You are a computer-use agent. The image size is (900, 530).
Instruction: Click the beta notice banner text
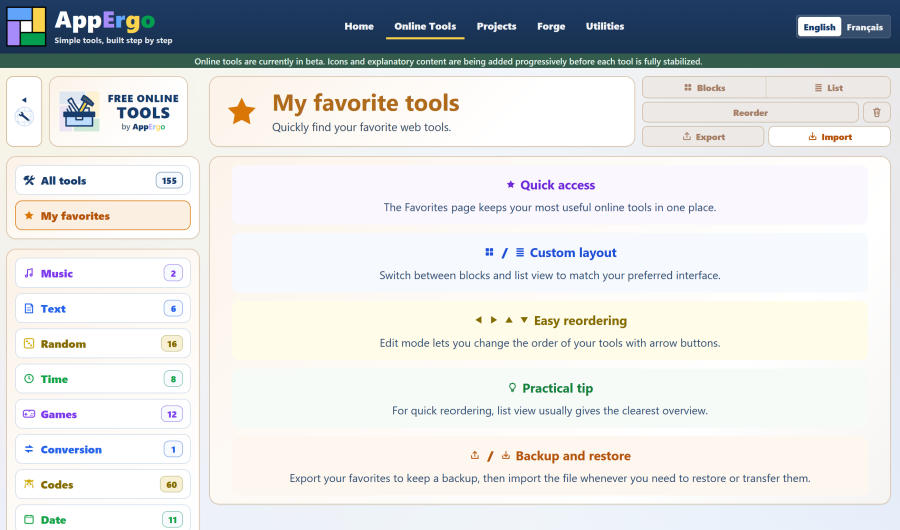[x=448, y=61]
